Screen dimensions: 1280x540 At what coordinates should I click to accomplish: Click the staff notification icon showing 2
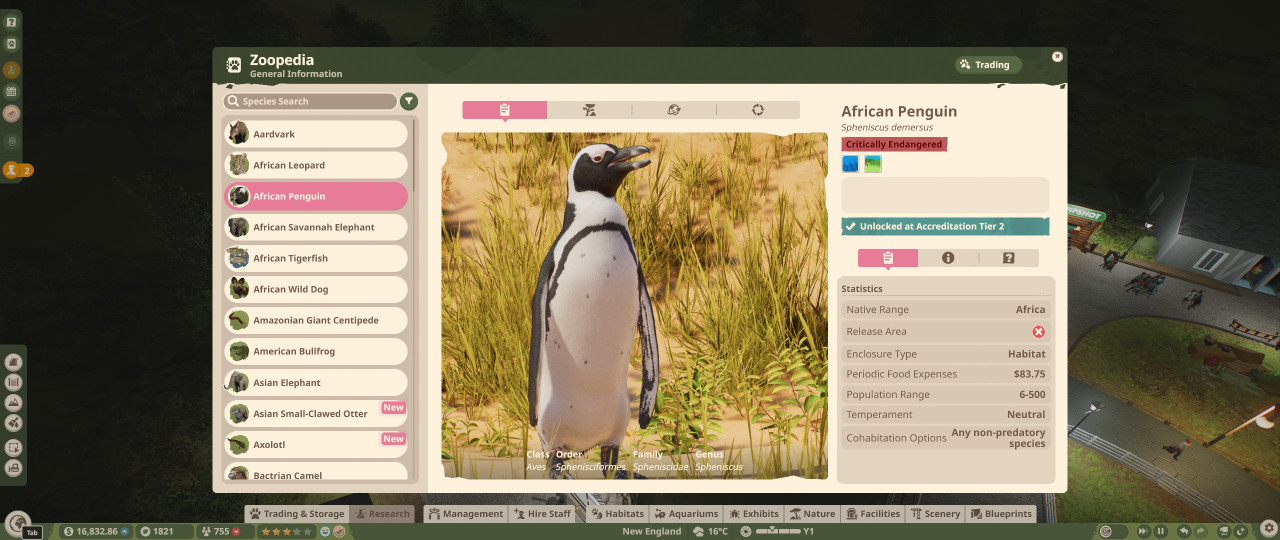pos(18,170)
